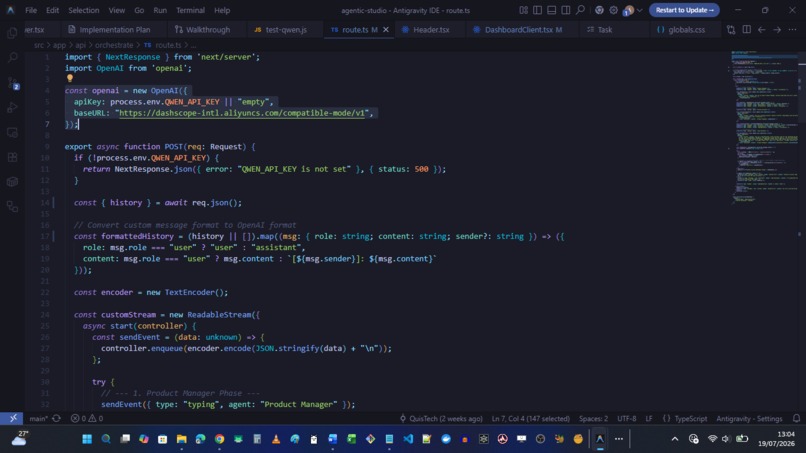
Task: Click the 'app' breadcrumb segment
Action: (59, 45)
